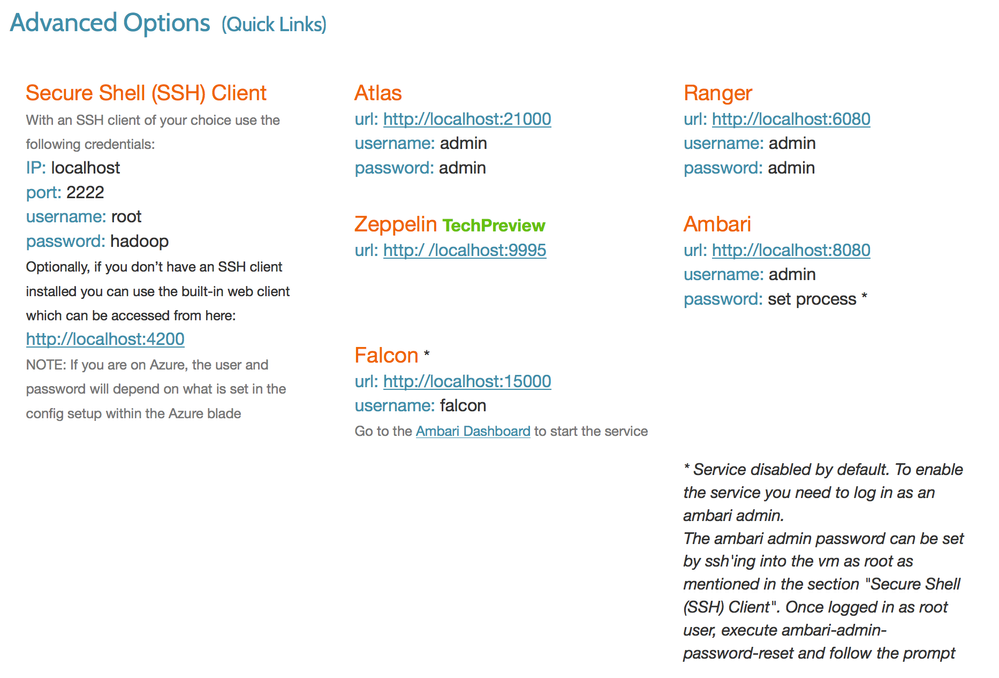Open the built-in web client localhost:4200 link
The height and width of the screenshot is (678, 999).
105,339
